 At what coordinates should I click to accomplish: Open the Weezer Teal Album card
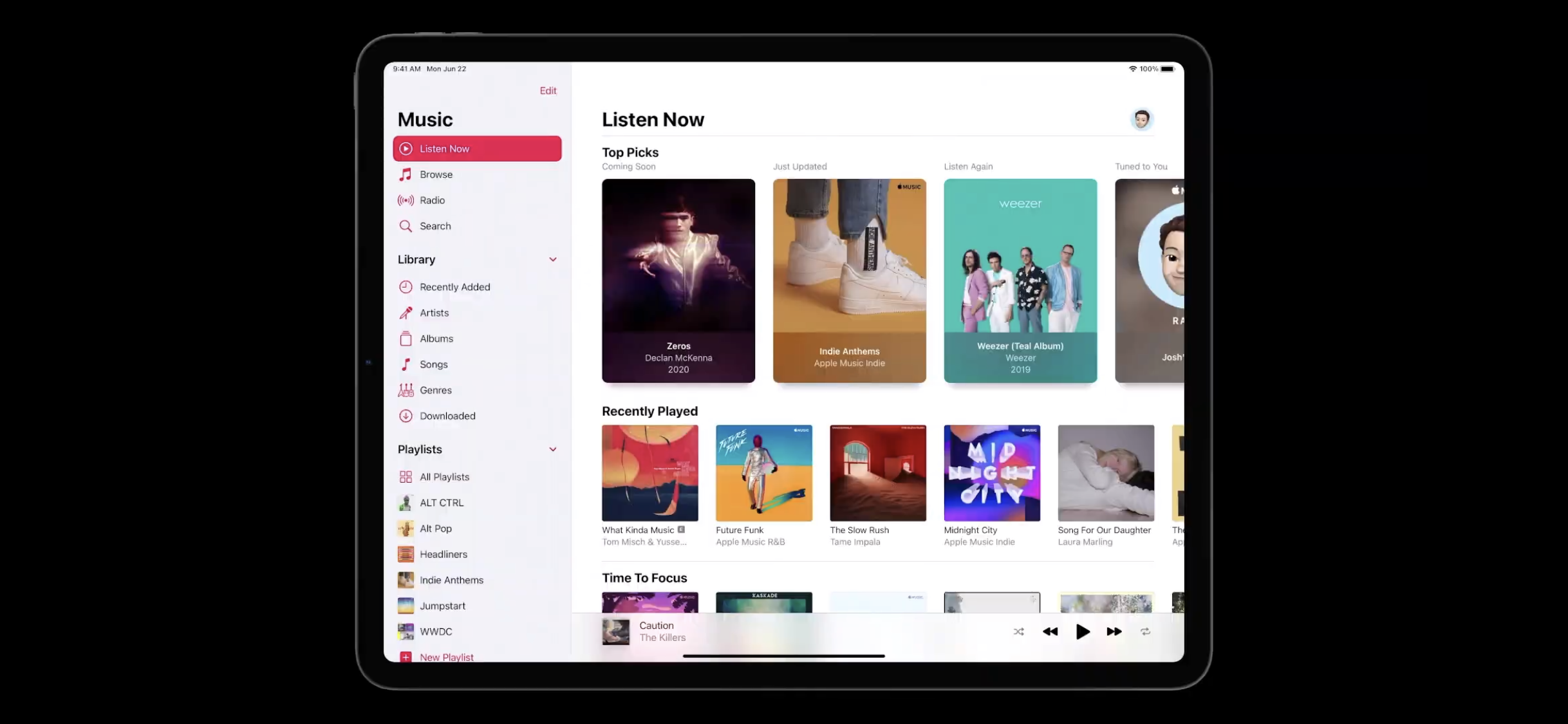pyautogui.click(x=1020, y=281)
